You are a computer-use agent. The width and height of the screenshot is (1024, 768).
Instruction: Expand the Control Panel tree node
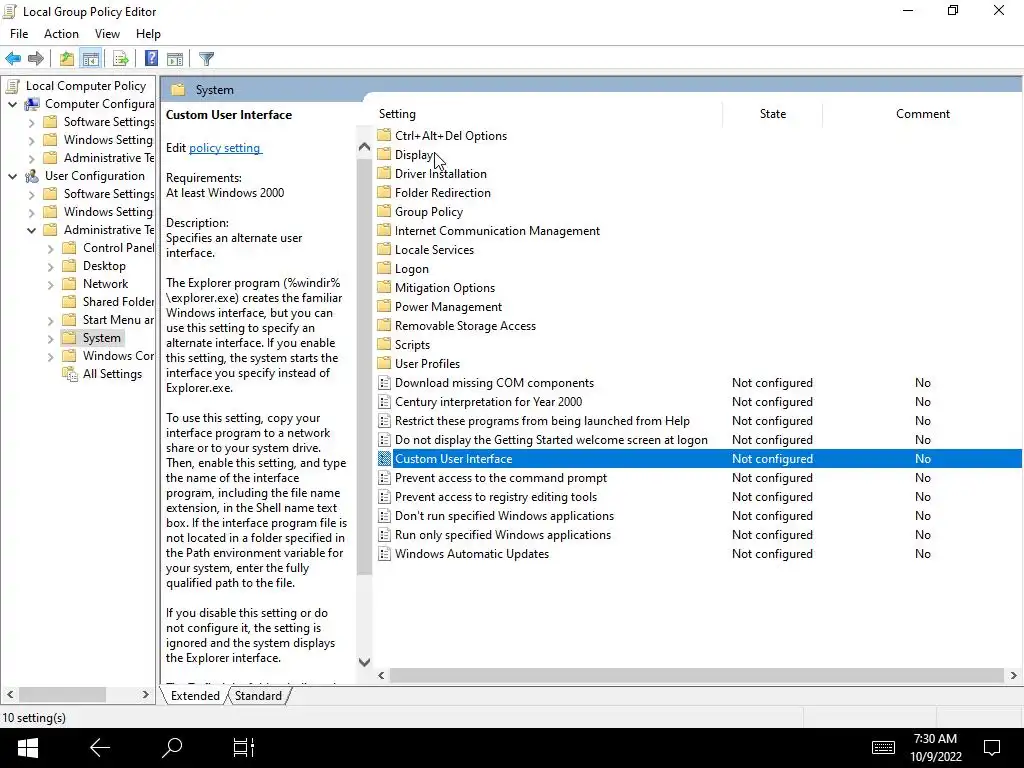(x=50, y=248)
